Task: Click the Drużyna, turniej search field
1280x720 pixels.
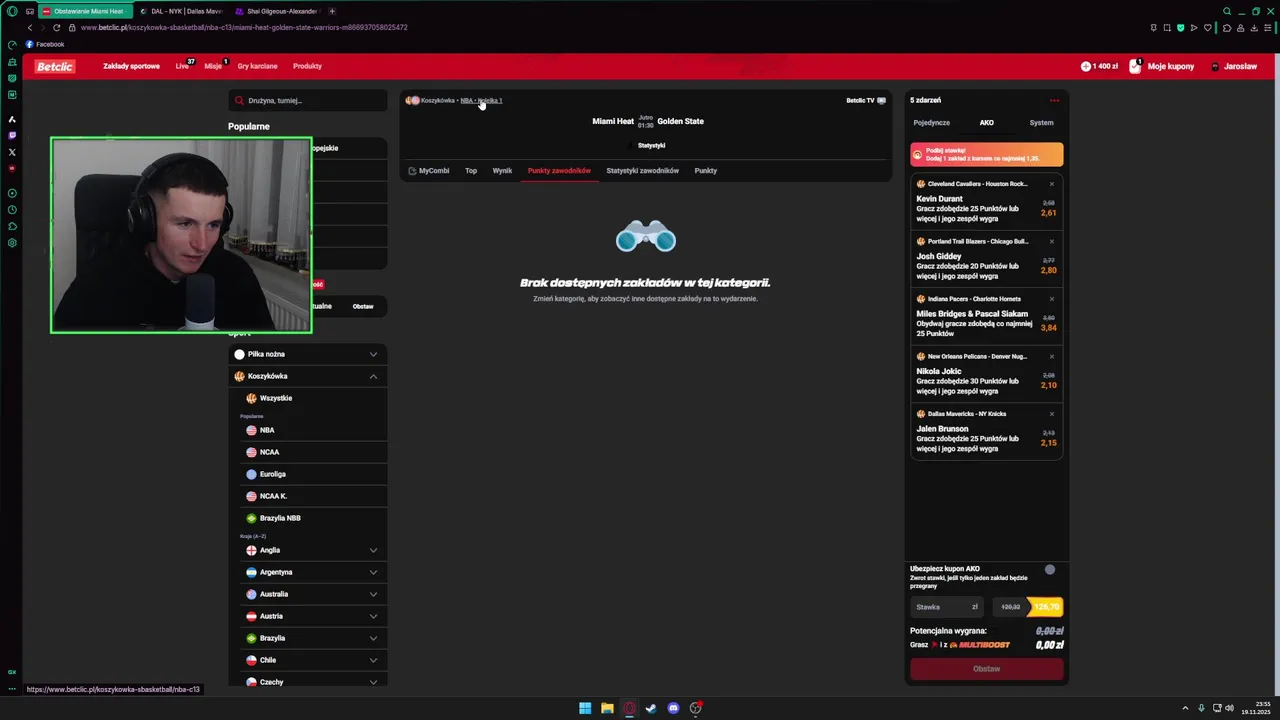Action: (x=308, y=100)
